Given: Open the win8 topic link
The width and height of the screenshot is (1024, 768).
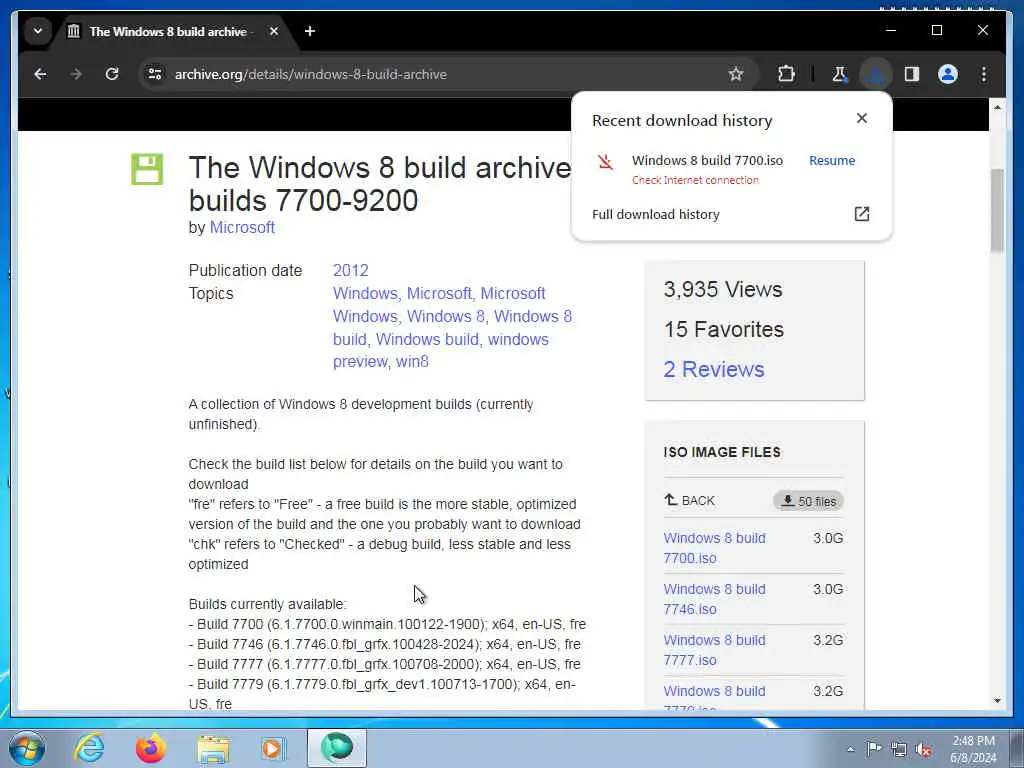Looking at the screenshot, I should (412, 362).
